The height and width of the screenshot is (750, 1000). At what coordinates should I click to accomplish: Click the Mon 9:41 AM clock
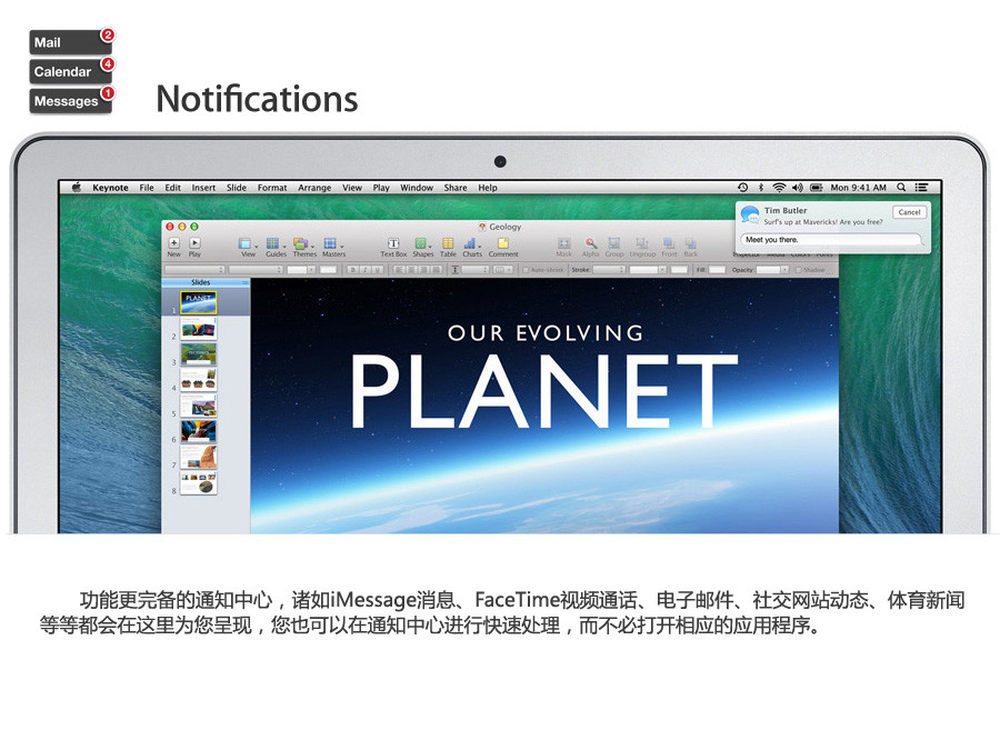(x=858, y=188)
